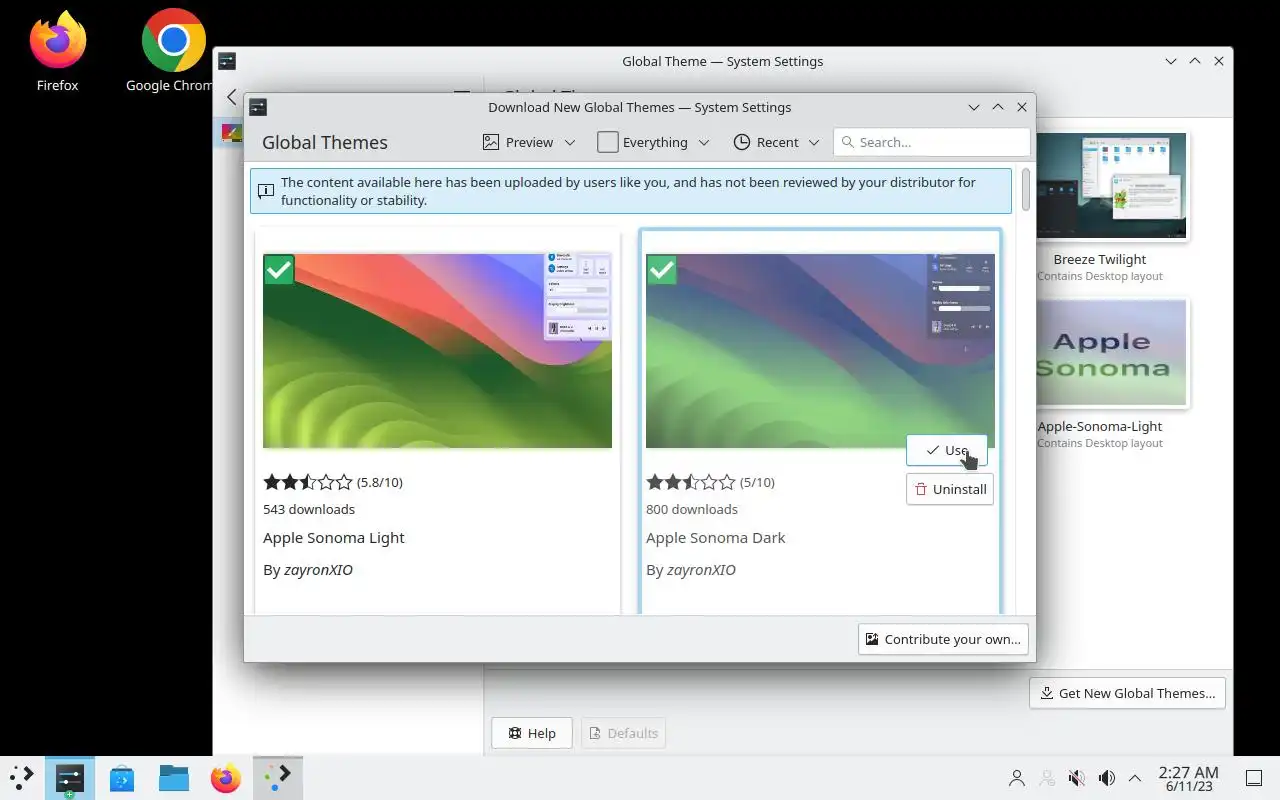Click the Global Themes heading in the dialog

(x=325, y=142)
